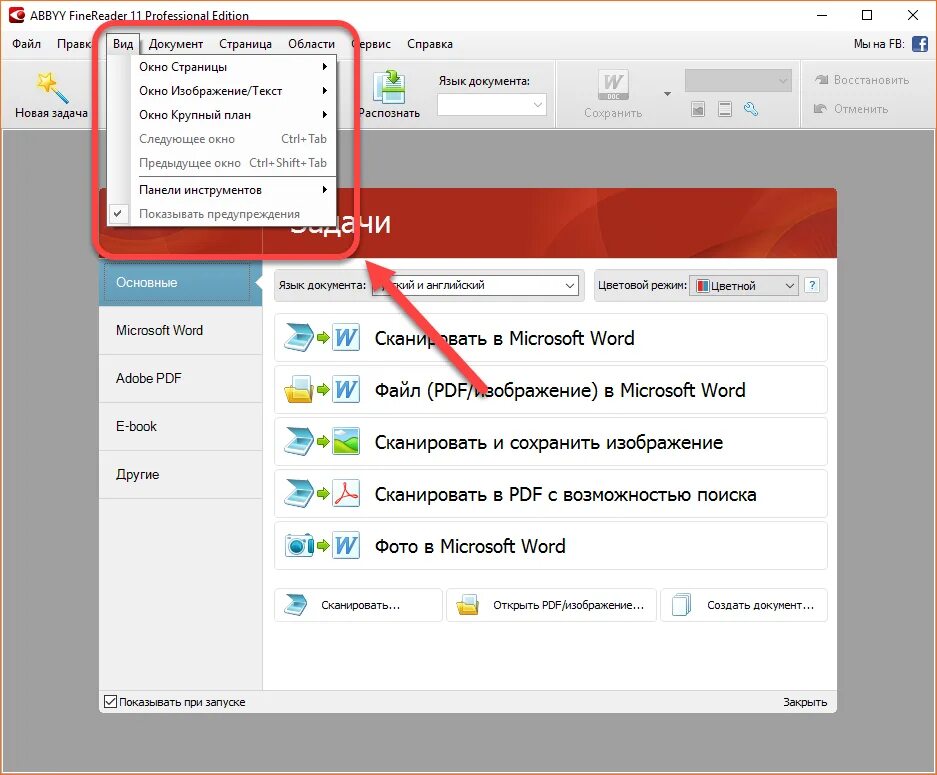Open the Документ menu
The height and width of the screenshot is (775, 937).
tap(176, 44)
